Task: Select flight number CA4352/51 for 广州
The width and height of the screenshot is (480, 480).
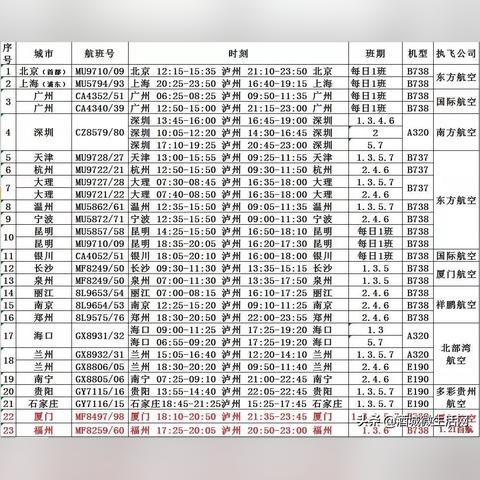Action: [100, 96]
